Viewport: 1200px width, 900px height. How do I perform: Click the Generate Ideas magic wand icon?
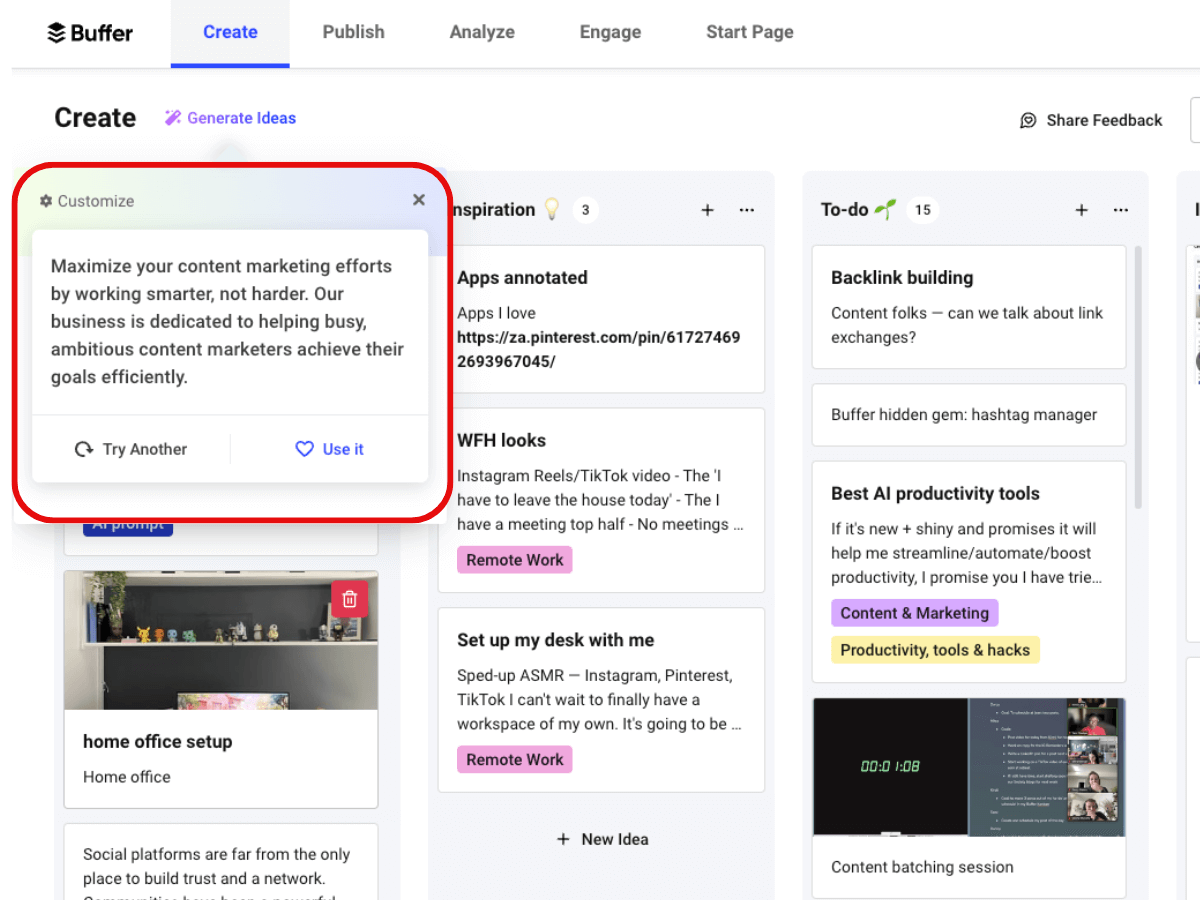pyautogui.click(x=173, y=117)
